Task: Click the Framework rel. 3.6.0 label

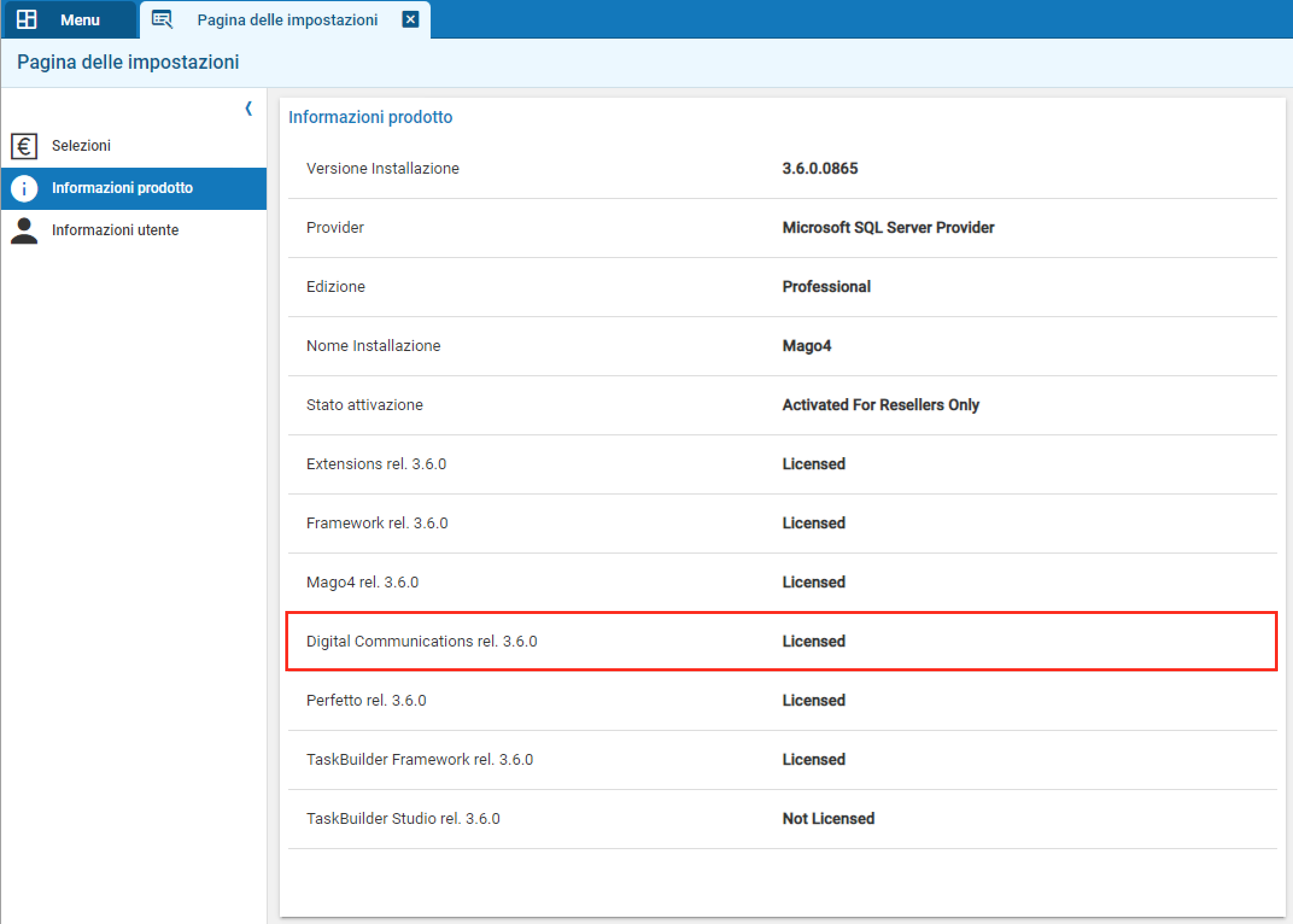Action: coord(378,523)
